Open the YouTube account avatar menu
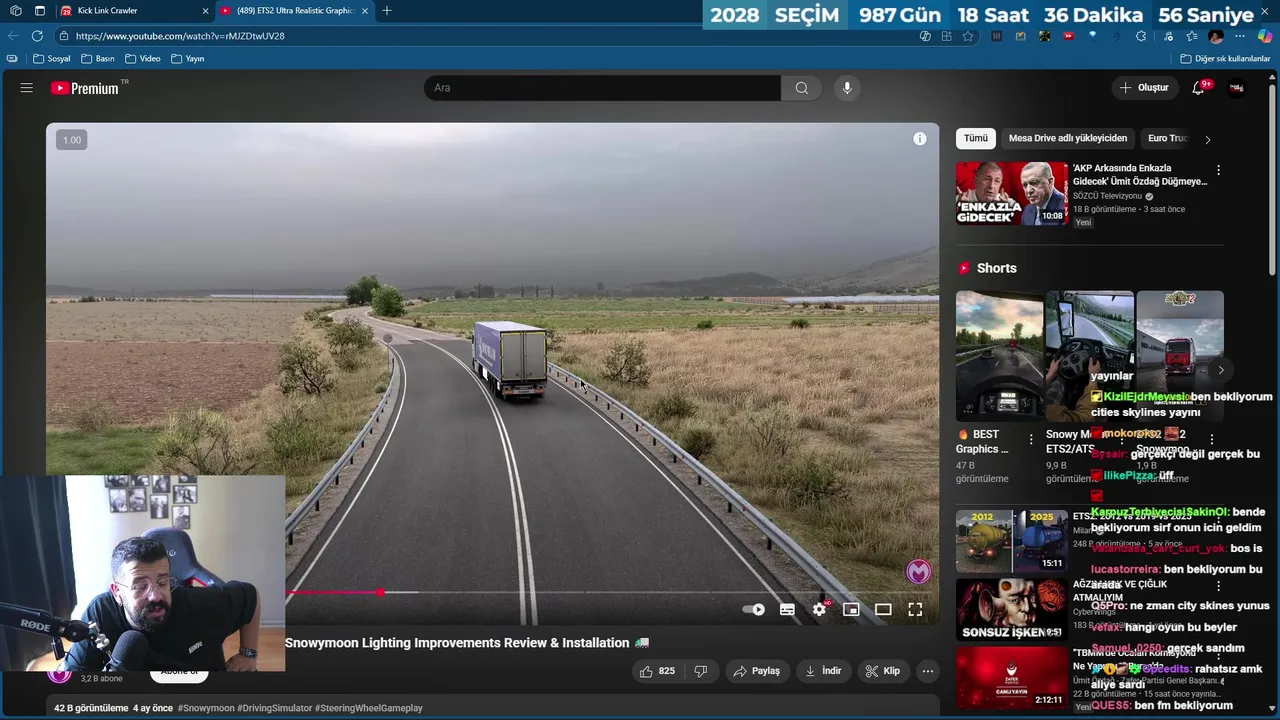The height and width of the screenshot is (720, 1280). point(1237,88)
